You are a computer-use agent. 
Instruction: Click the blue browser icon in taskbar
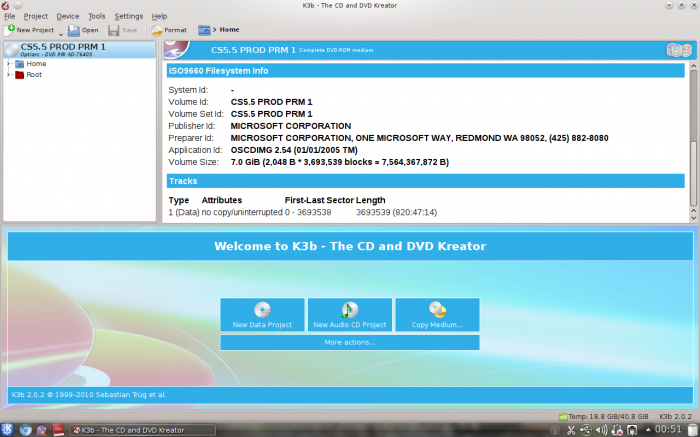pos(25,430)
